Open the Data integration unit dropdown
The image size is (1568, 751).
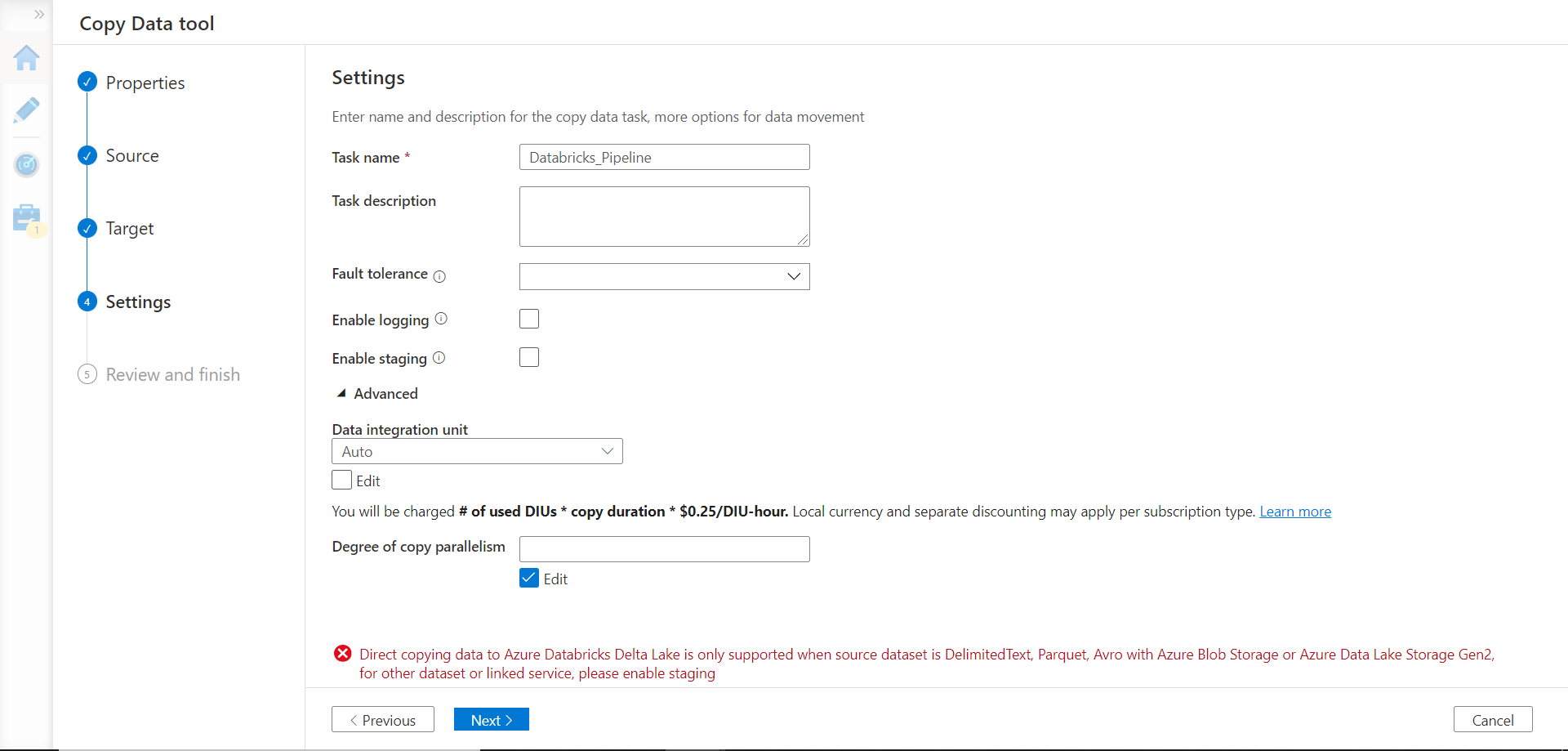(x=477, y=451)
